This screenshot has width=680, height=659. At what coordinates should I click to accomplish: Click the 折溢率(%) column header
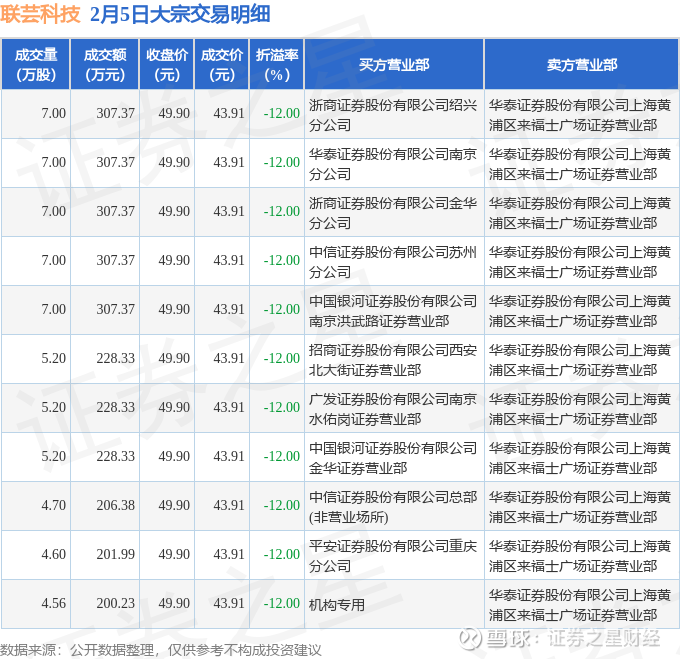[x=277, y=64]
